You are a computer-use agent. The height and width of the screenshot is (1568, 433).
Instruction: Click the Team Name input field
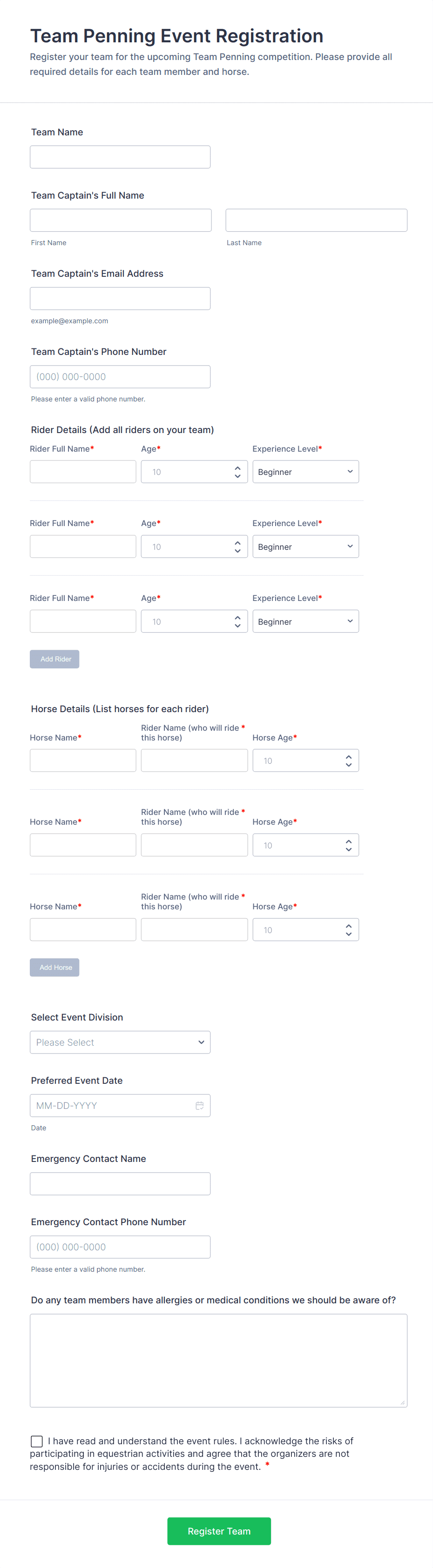click(120, 157)
